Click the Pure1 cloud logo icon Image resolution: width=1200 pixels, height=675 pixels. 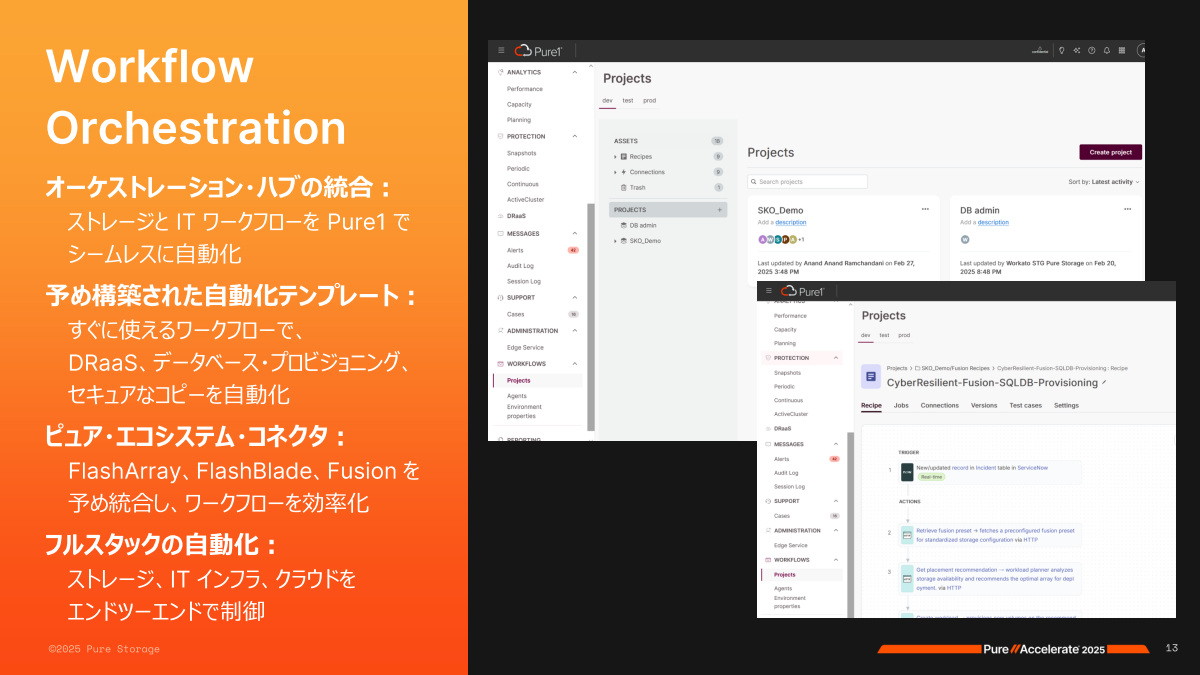[x=522, y=50]
